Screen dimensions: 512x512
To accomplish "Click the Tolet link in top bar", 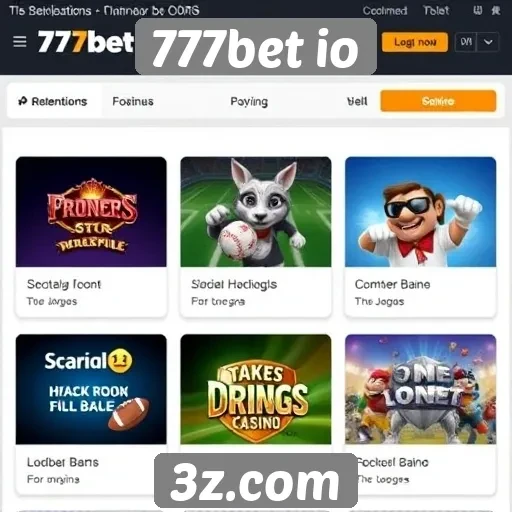I will (436, 11).
